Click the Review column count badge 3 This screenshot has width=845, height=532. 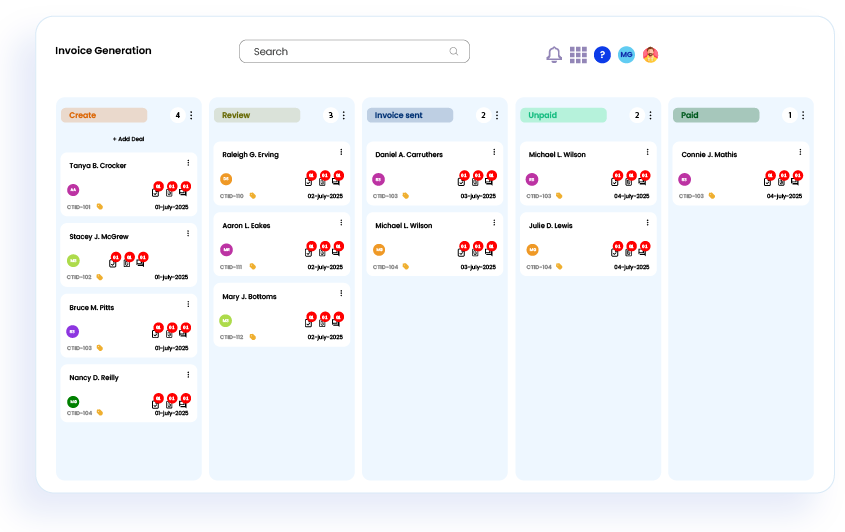pos(330,115)
